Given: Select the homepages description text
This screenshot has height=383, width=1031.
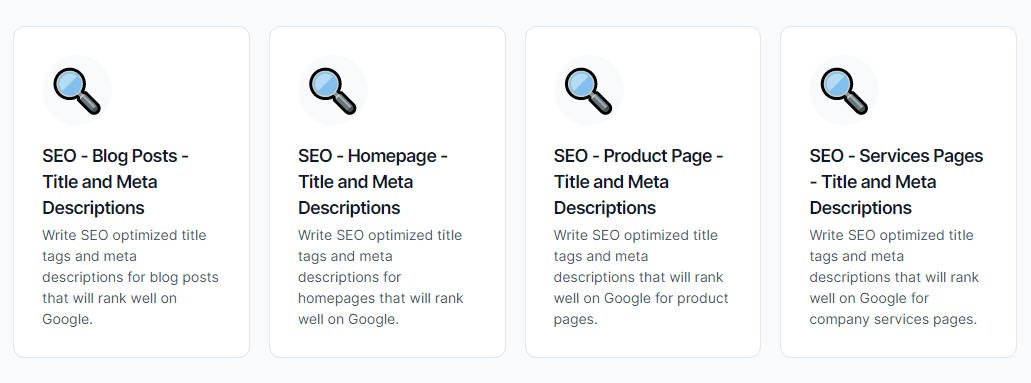Looking at the screenshot, I should (x=381, y=277).
